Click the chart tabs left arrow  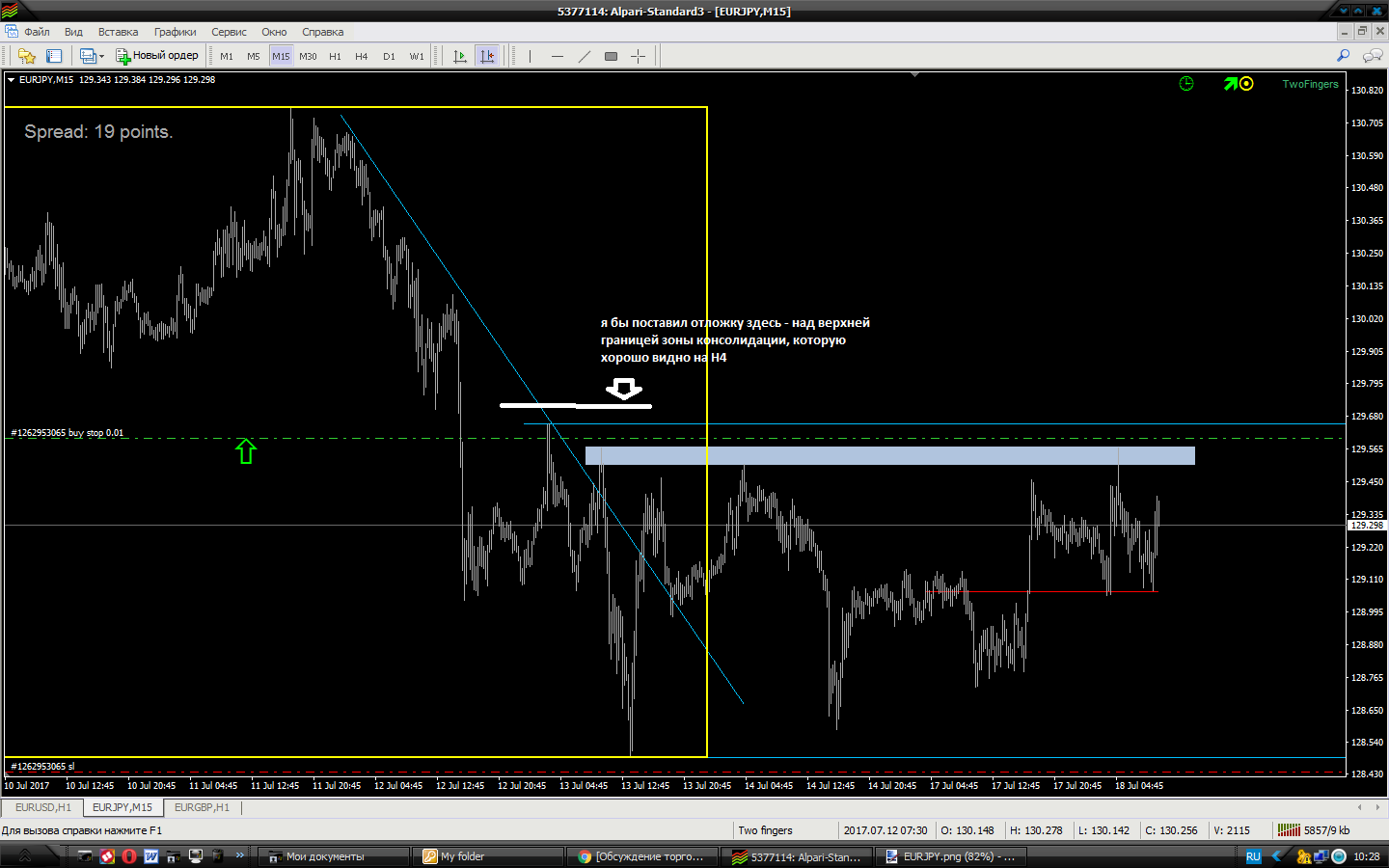click(1360, 807)
